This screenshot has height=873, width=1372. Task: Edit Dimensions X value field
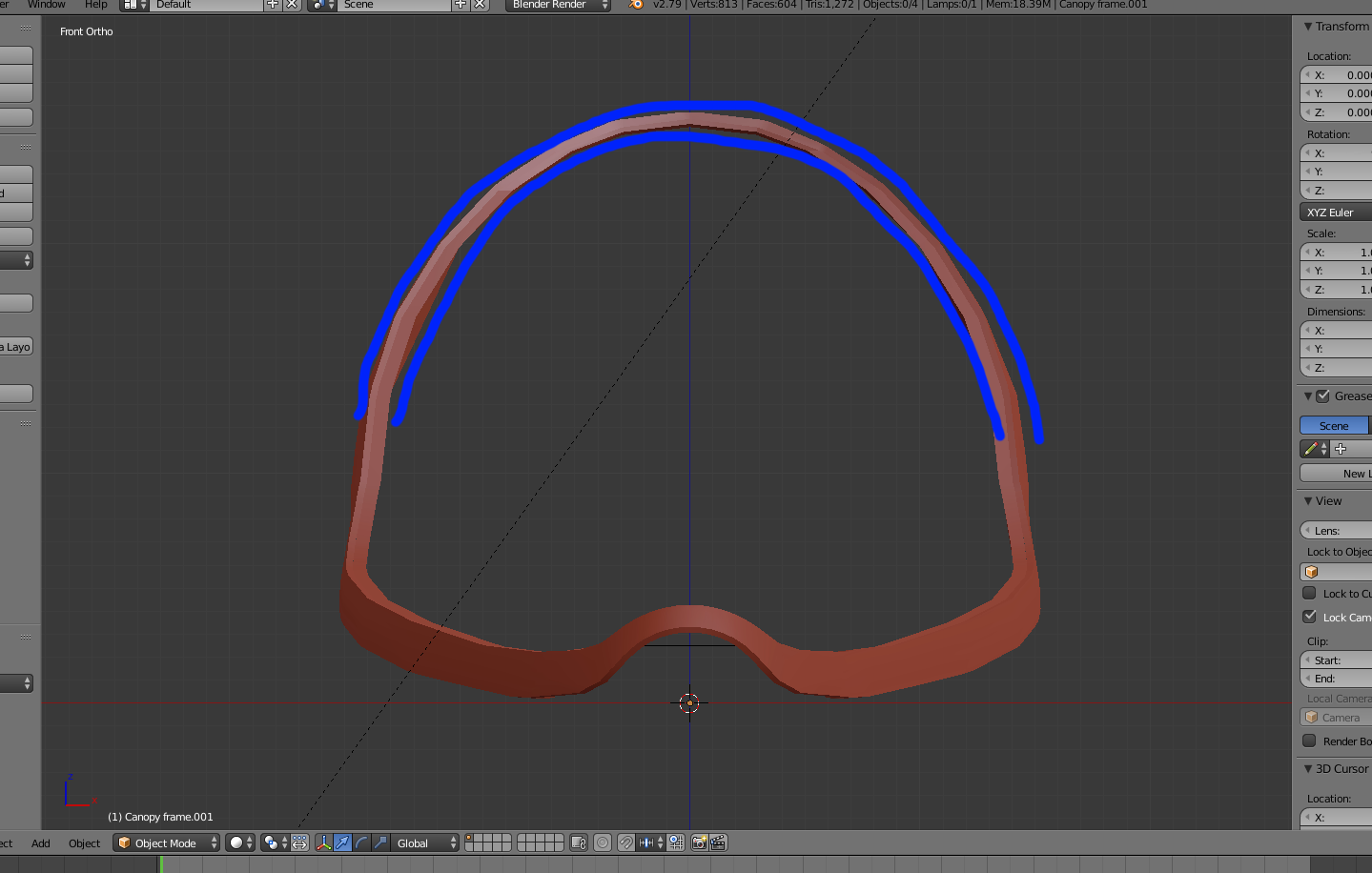[x=1337, y=331]
